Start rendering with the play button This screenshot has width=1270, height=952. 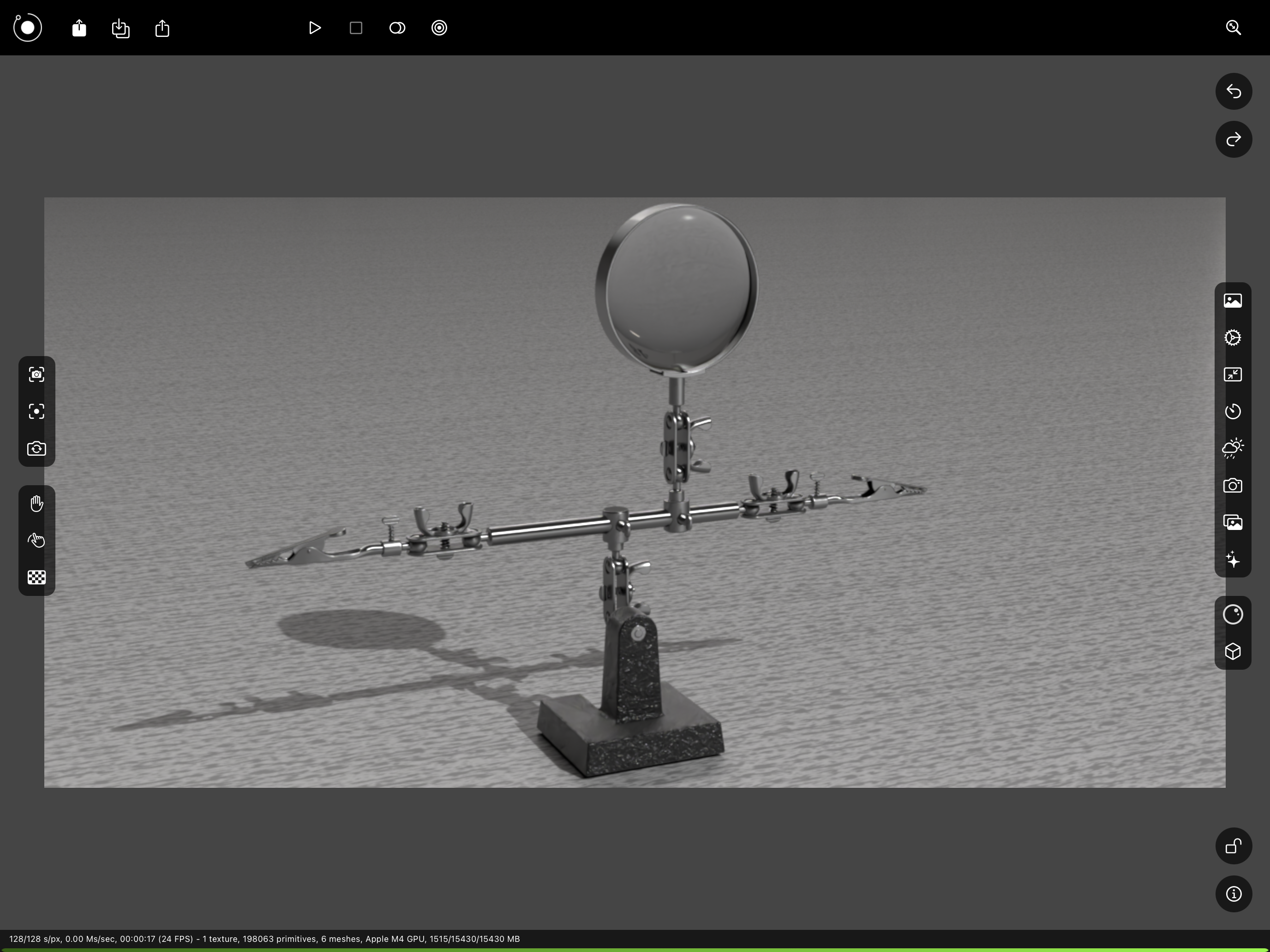[x=314, y=28]
